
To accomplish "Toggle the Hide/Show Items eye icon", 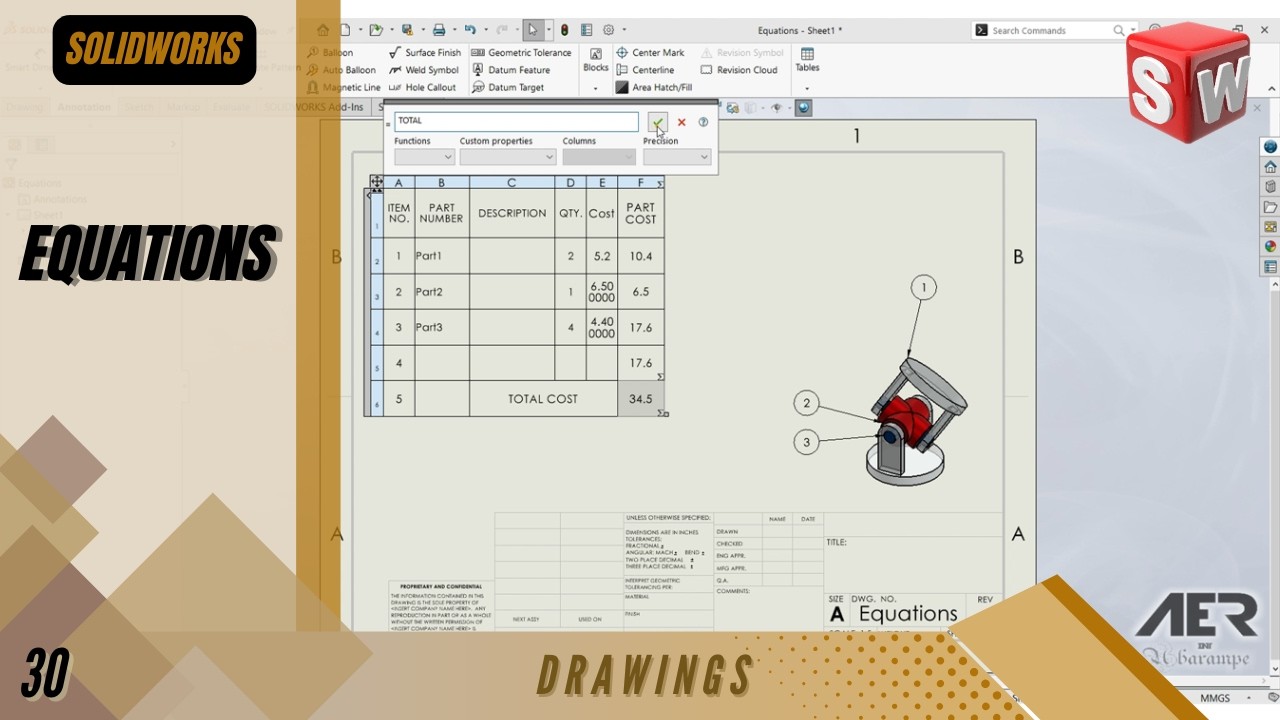I will (x=776, y=107).
